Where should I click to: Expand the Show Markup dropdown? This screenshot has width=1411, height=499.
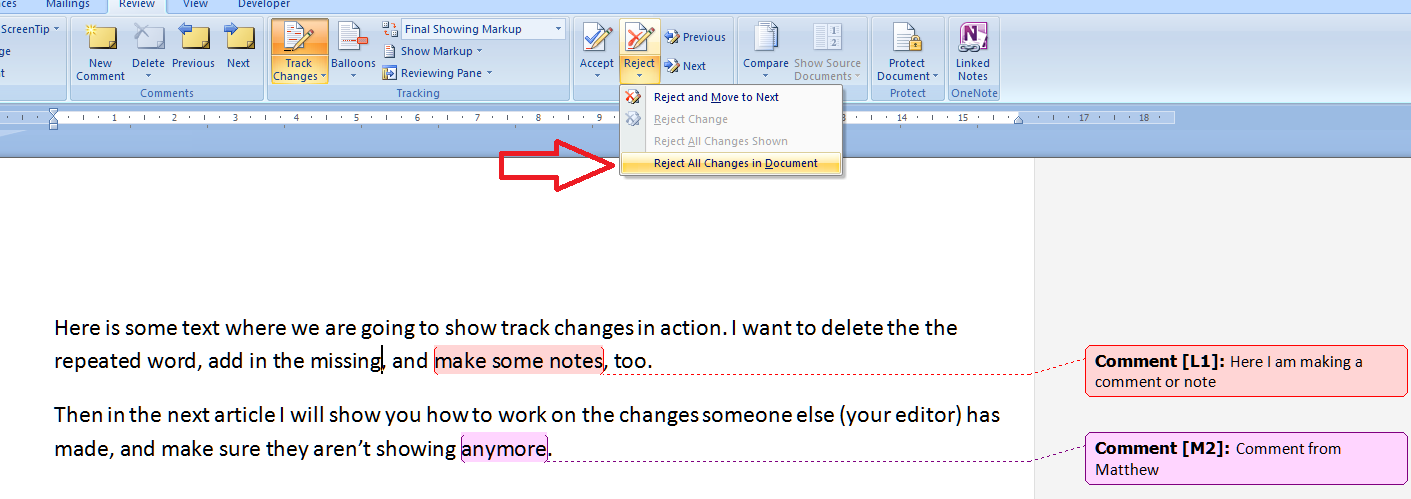click(440, 51)
